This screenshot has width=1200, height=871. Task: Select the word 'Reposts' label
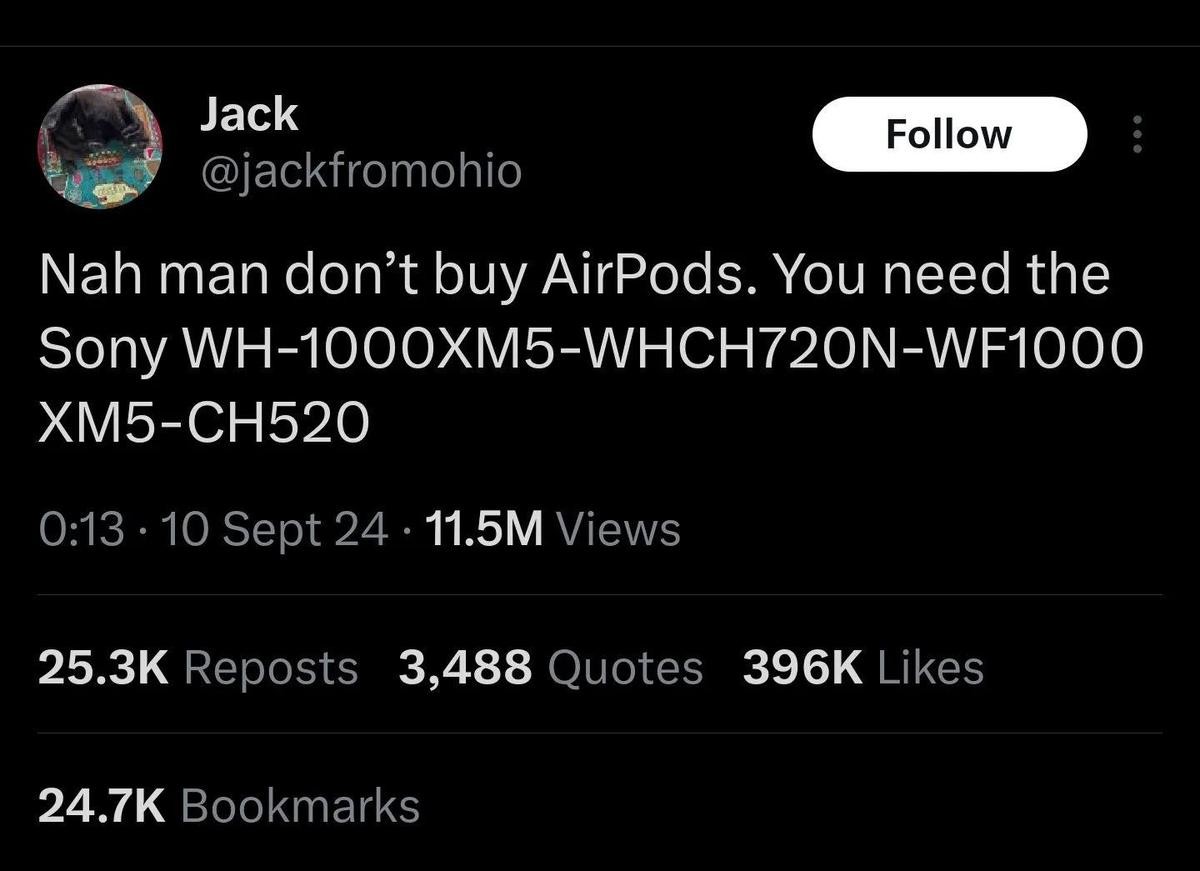[x=271, y=669]
